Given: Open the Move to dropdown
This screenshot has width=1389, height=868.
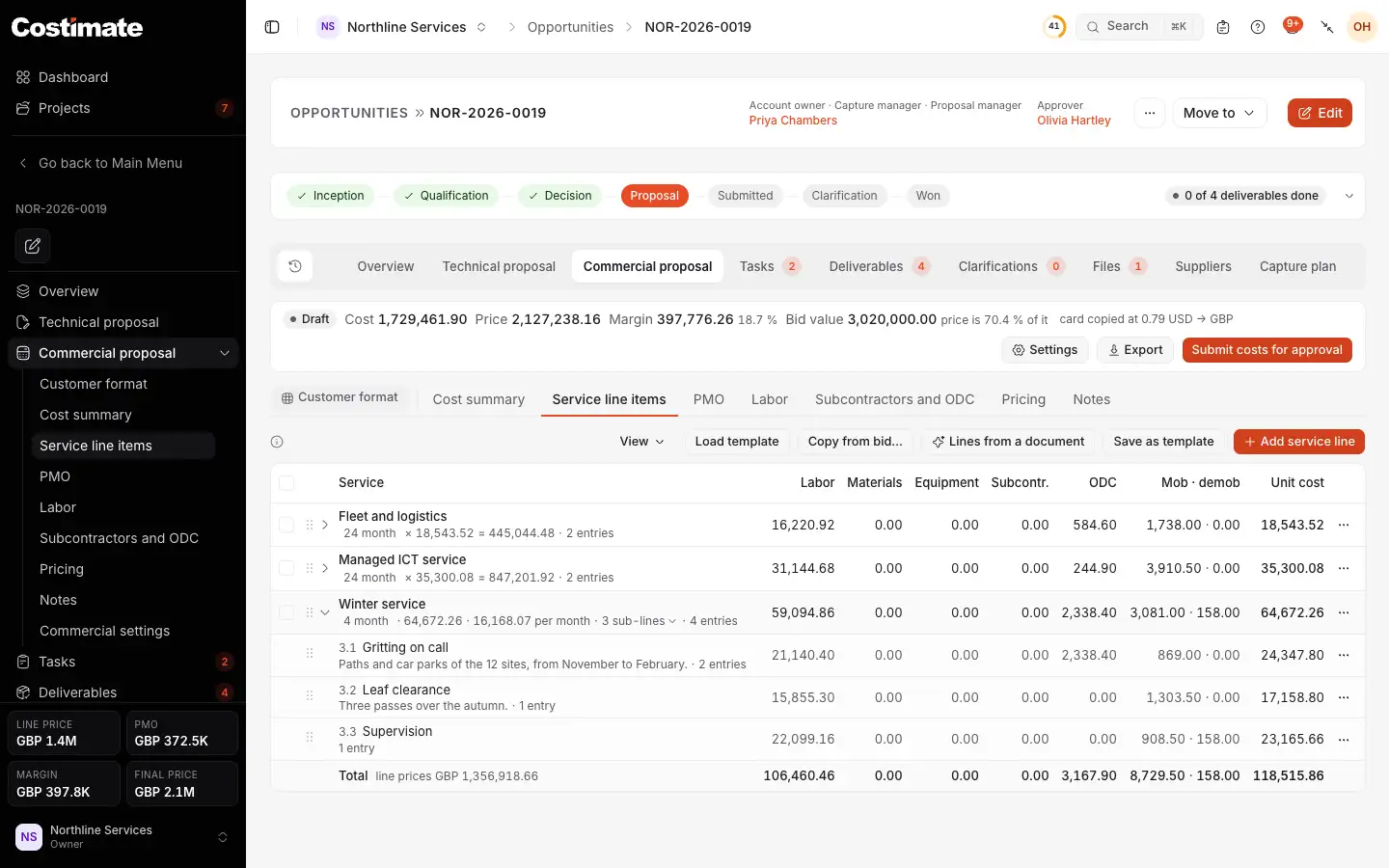Looking at the screenshot, I should 1219,113.
